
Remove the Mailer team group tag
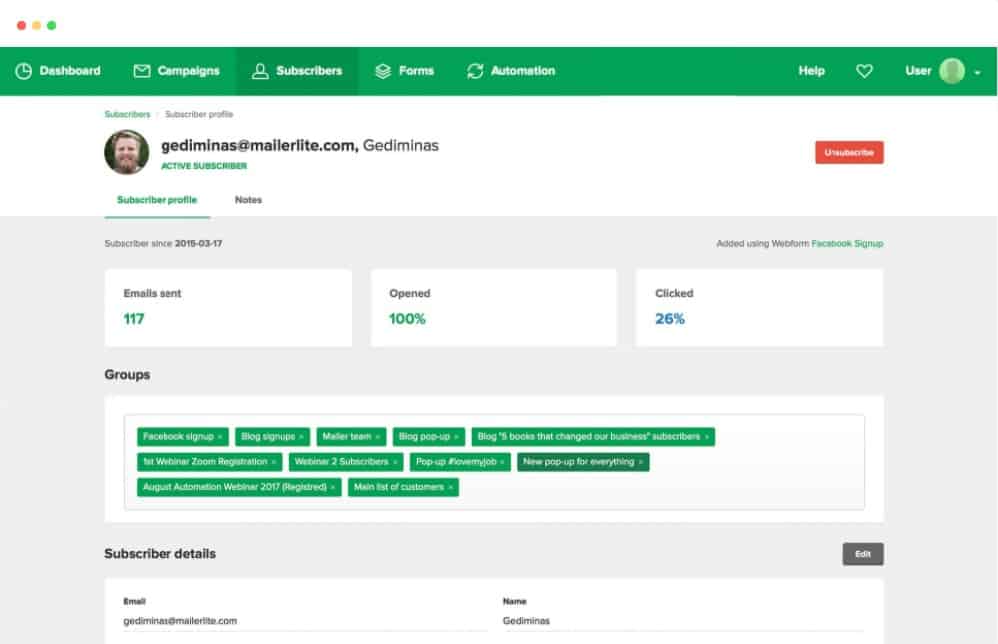(377, 437)
